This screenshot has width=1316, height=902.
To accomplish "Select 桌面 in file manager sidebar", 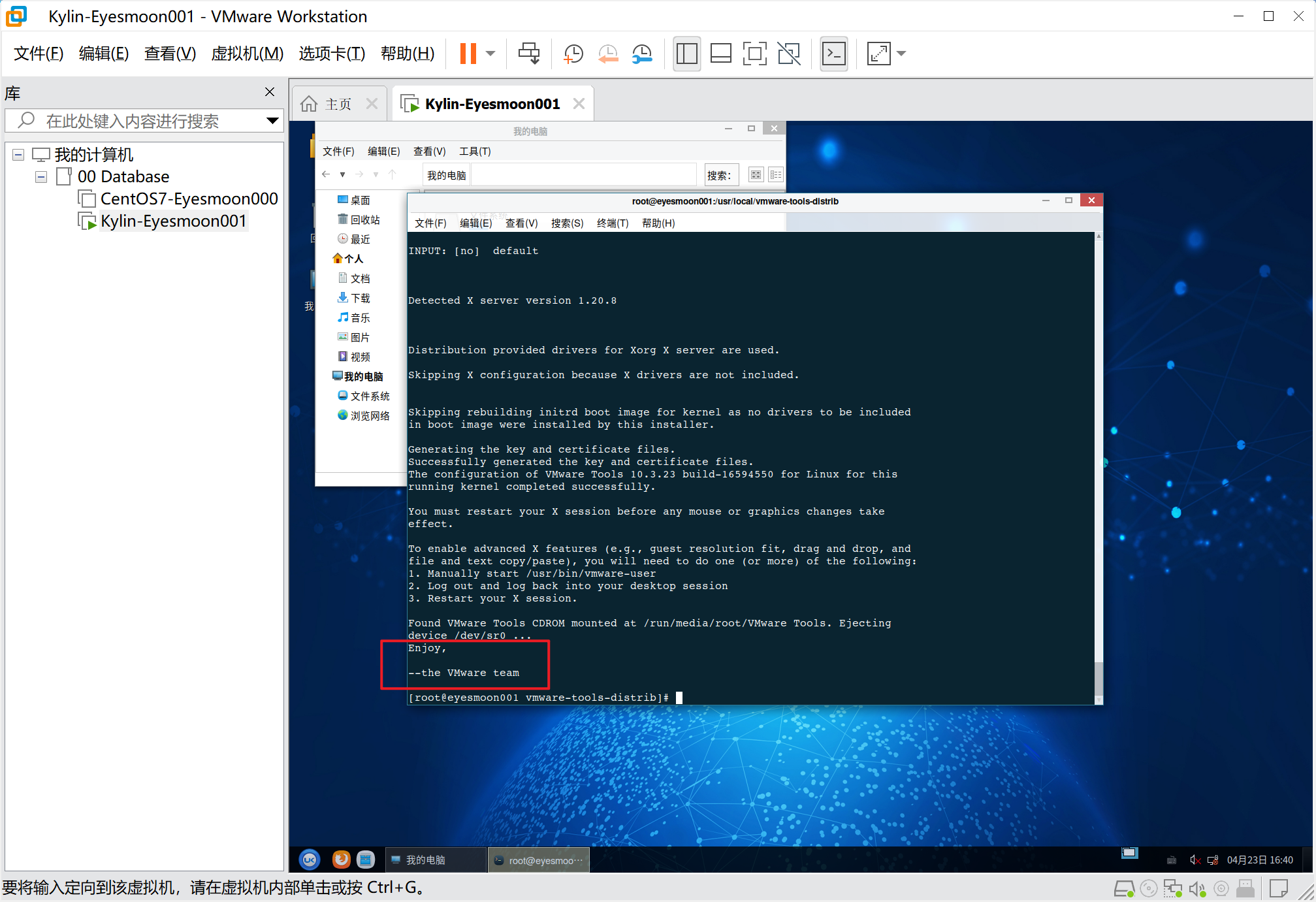I will pos(355,200).
